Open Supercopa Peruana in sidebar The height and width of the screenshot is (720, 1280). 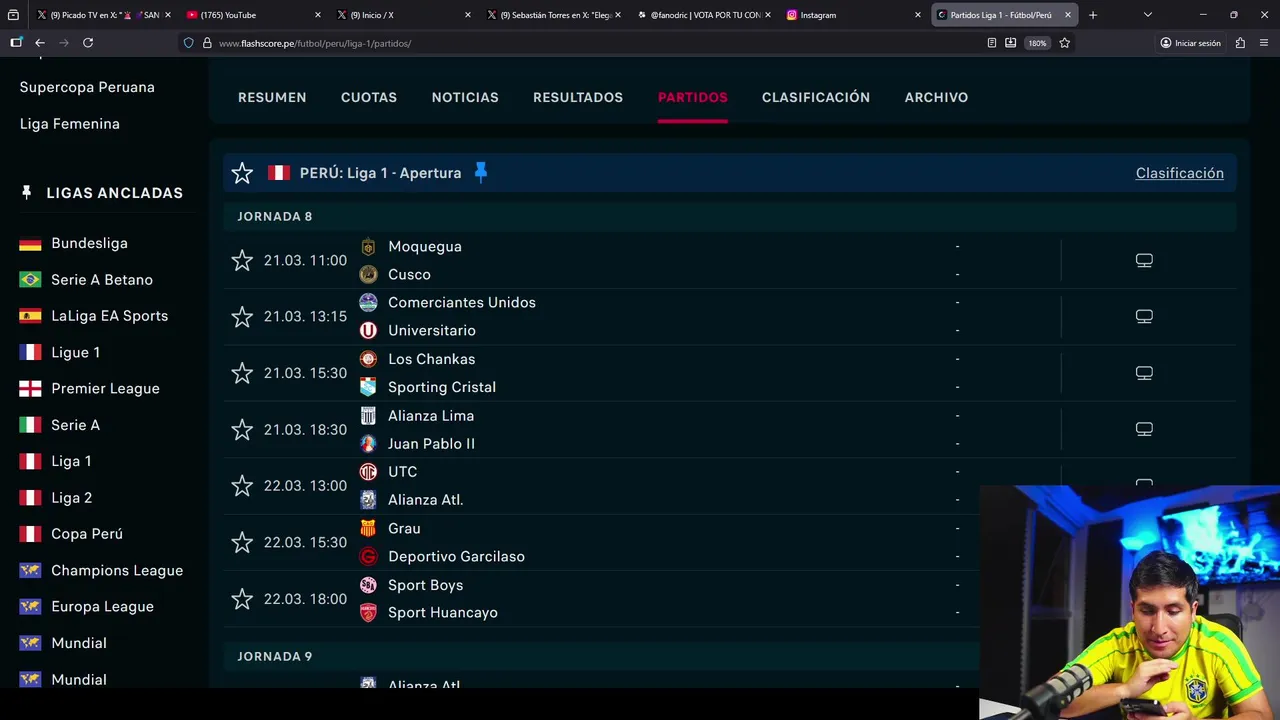(87, 87)
